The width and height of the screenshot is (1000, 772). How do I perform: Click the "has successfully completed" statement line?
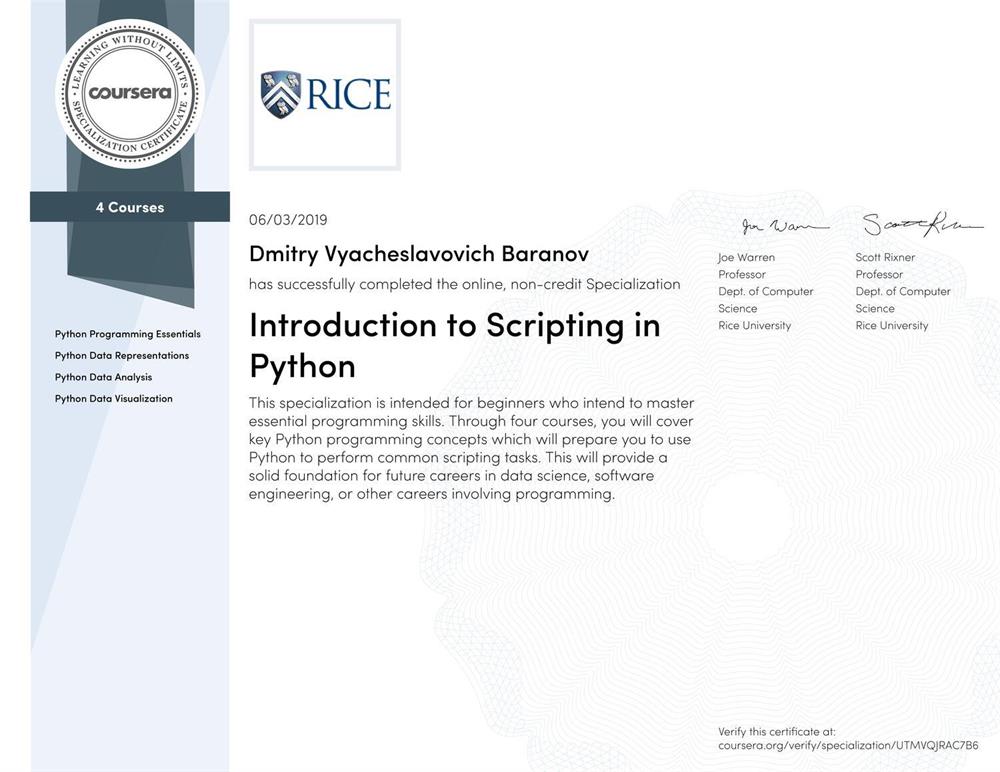pyautogui.click(x=464, y=284)
